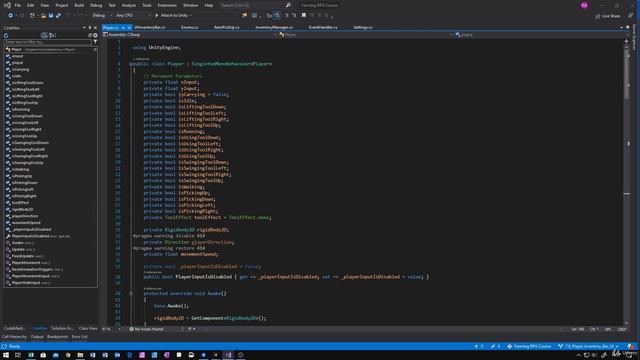Switch to the UIInventoryBar.cs tab
This screenshot has width=640, height=360.
[x=150, y=27]
